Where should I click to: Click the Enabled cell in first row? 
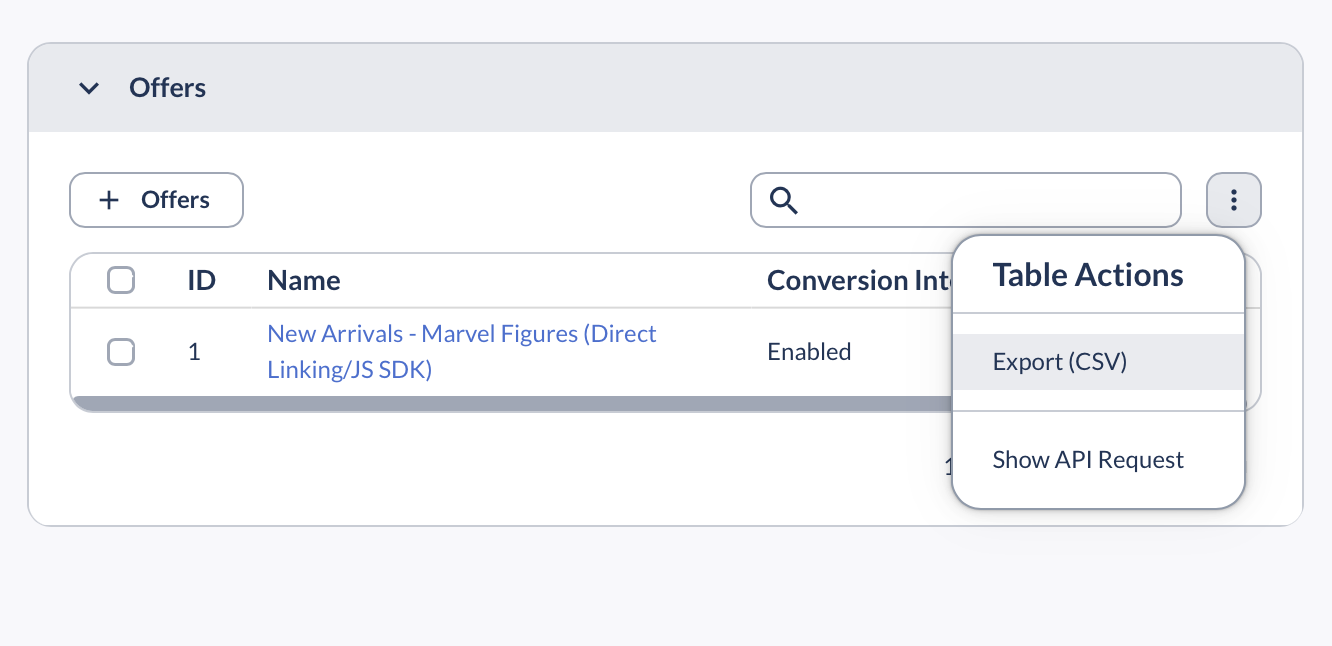tap(809, 352)
